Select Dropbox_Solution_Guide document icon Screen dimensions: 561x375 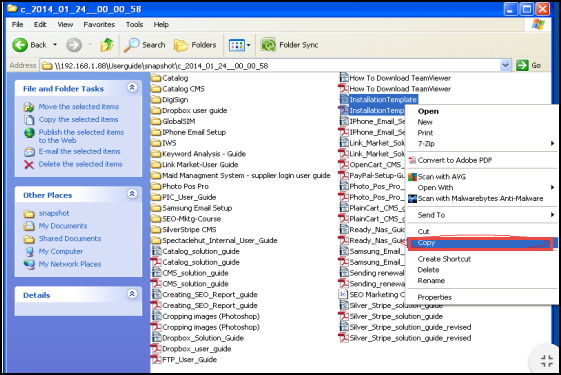tap(156, 337)
